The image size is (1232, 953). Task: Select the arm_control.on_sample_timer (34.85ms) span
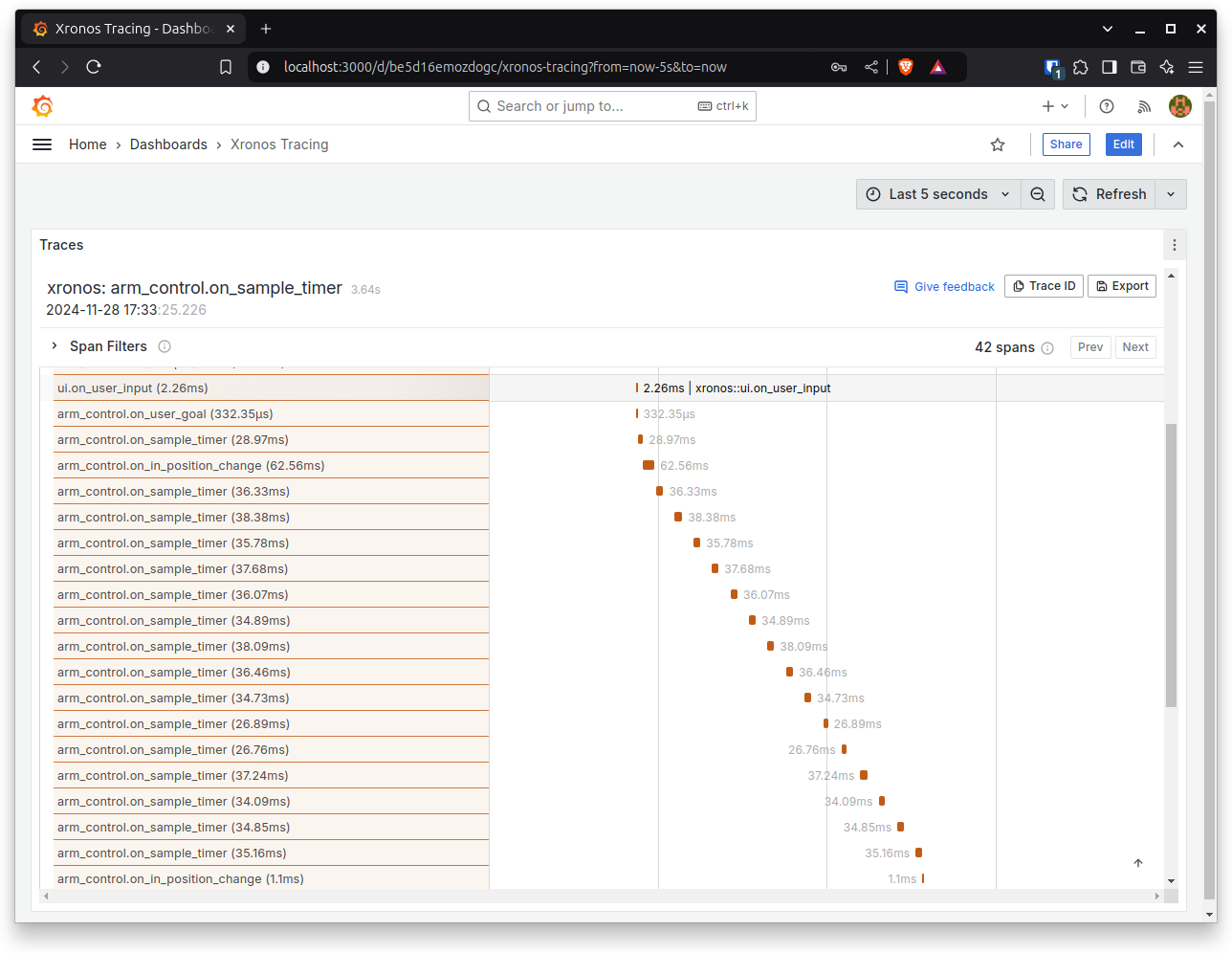coord(272,828)
